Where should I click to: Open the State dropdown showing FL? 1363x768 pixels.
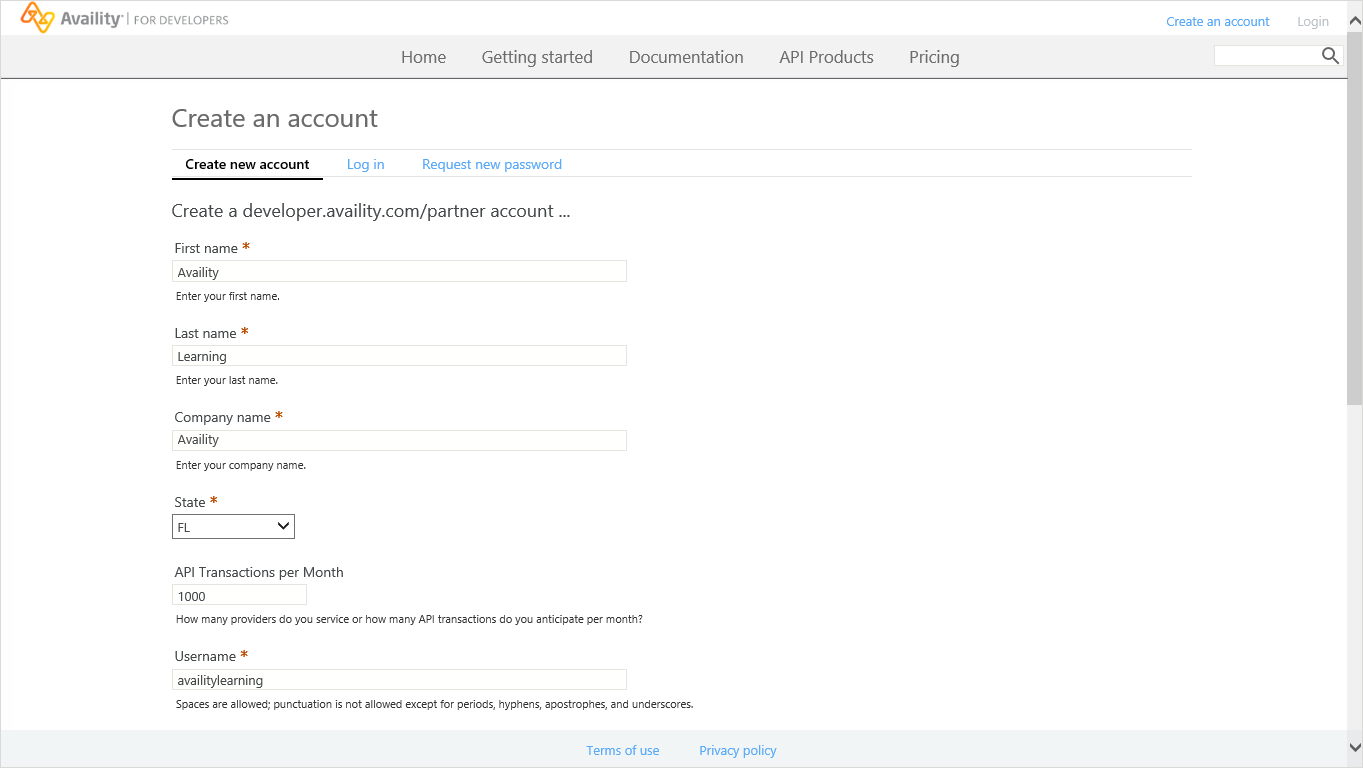coord(233,527)
